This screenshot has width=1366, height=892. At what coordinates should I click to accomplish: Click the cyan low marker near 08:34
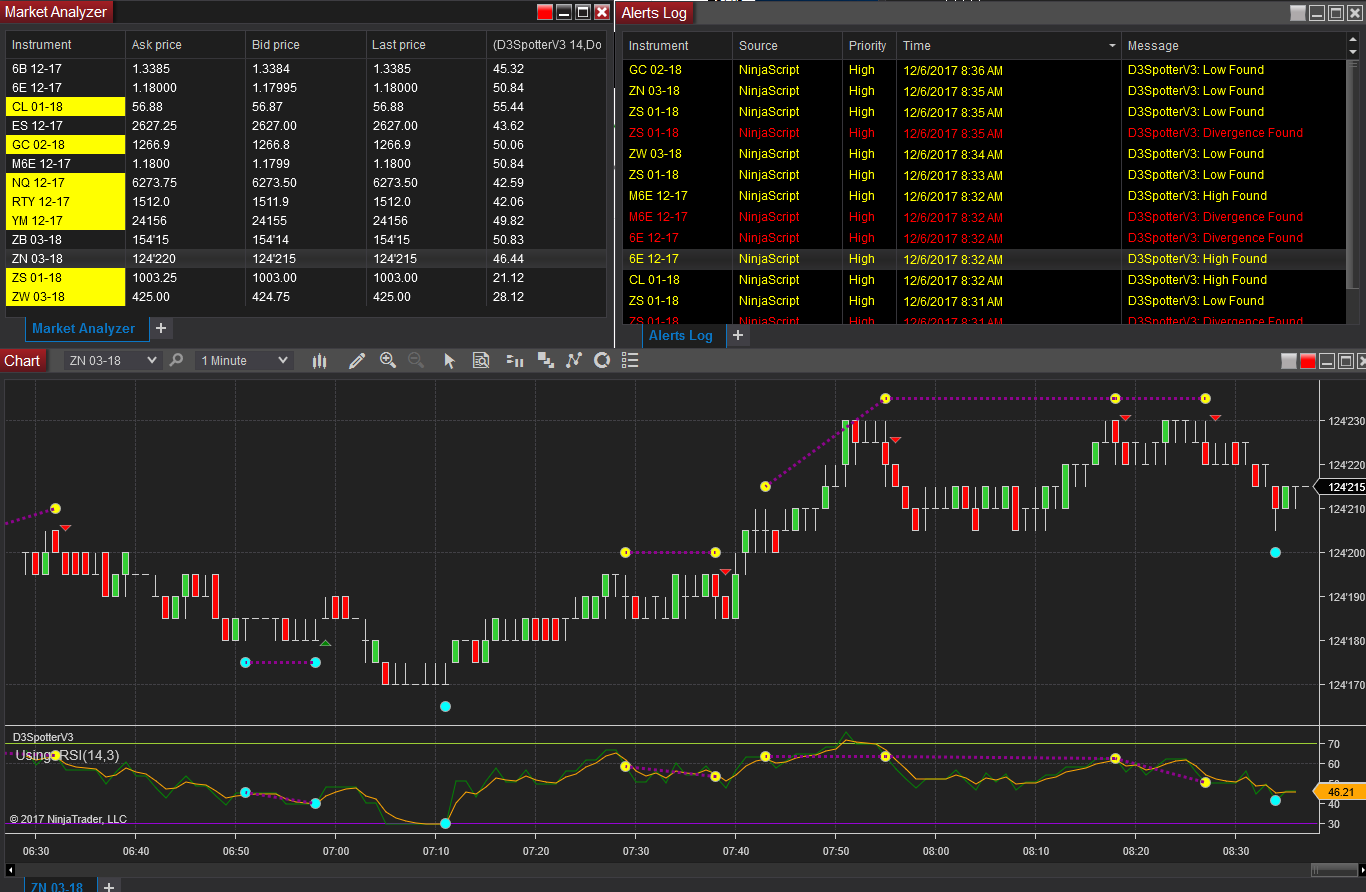tap(1275, 552)
